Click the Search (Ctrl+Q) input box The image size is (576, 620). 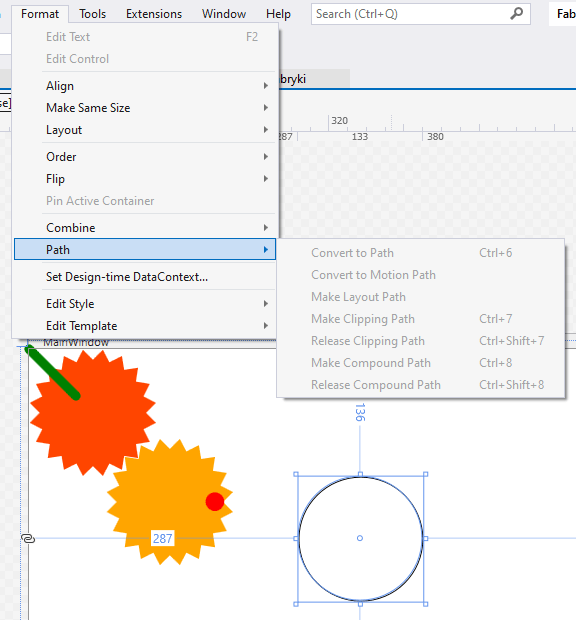pyautogui.click(x=421, y=14)
